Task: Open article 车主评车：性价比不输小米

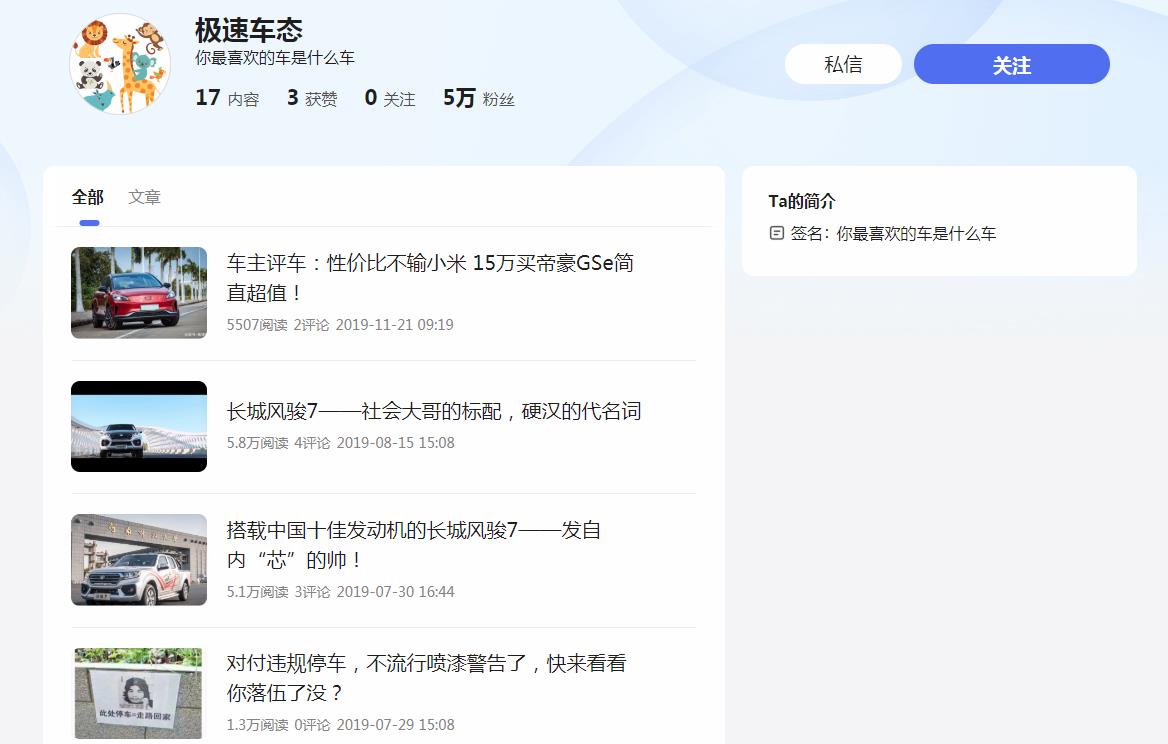Action: click(x=431, y=278)
